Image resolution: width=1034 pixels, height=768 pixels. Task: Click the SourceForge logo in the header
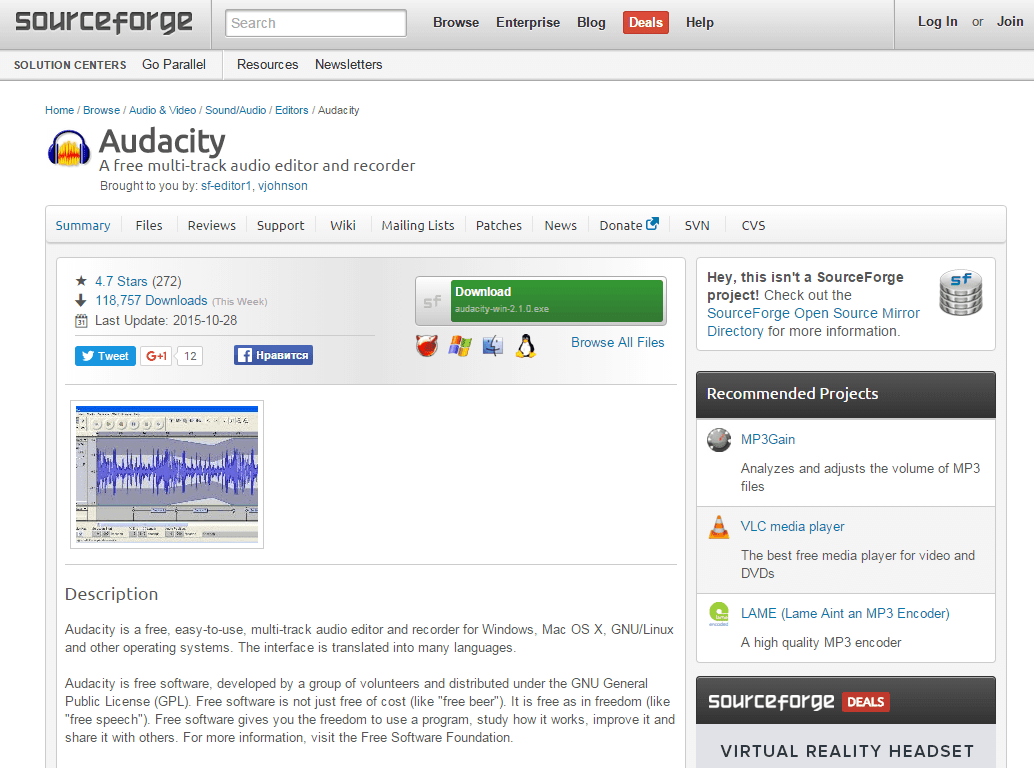tap(104, 22)
